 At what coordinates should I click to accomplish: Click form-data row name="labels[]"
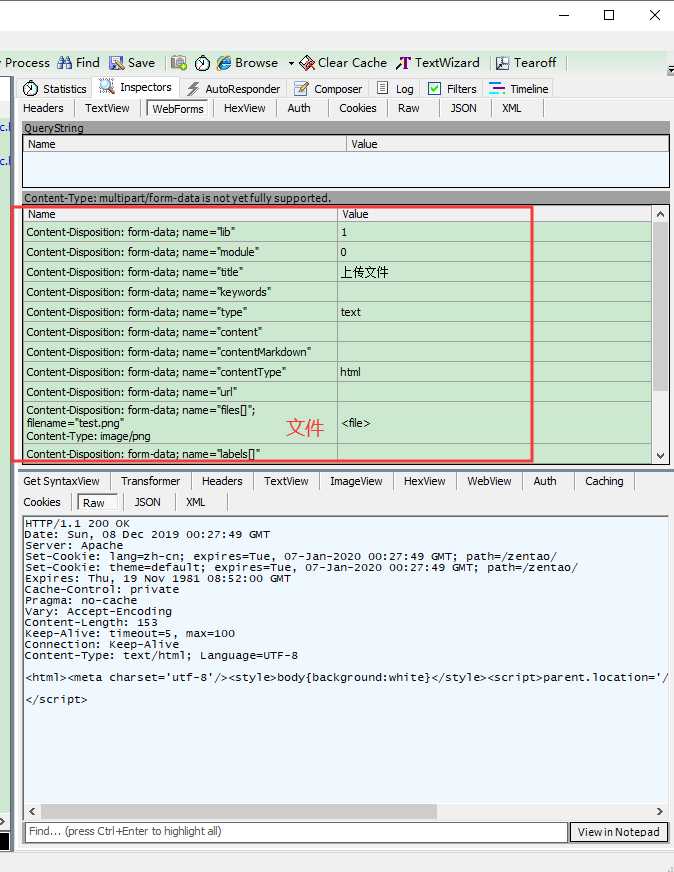pyautogui.click(x=337, y=454)
